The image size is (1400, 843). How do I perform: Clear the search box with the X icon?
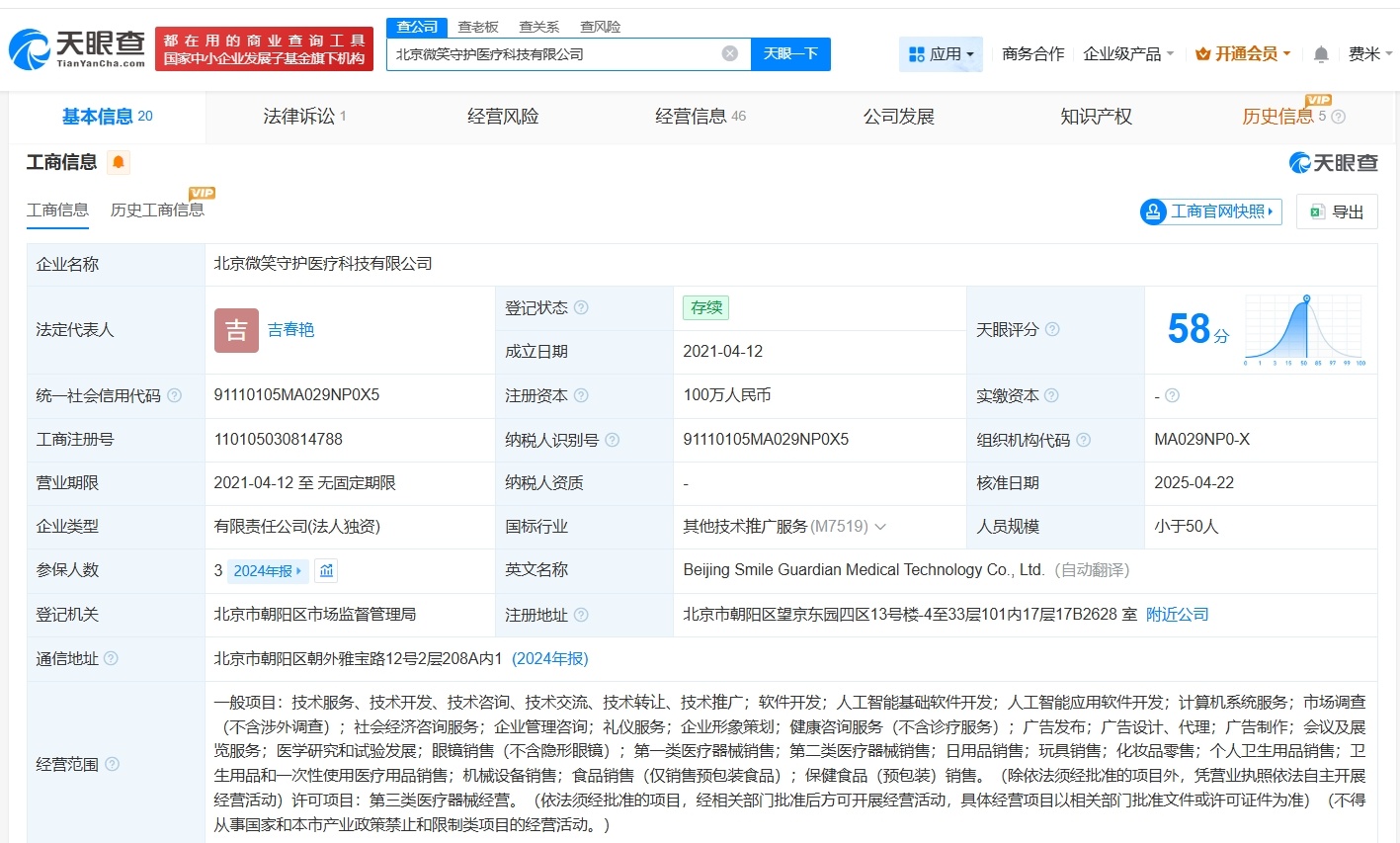tap(729, 54)
